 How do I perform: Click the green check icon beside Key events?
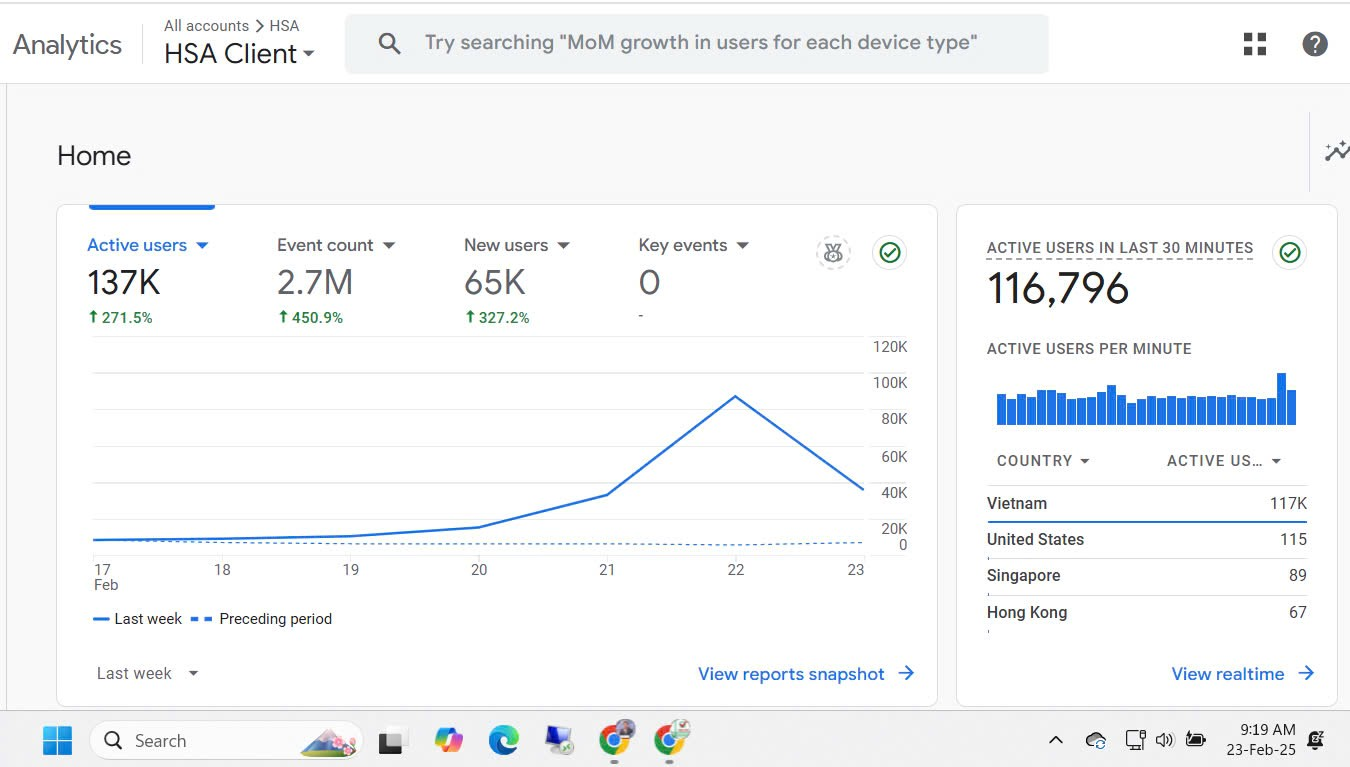click(x=890, y=253)
